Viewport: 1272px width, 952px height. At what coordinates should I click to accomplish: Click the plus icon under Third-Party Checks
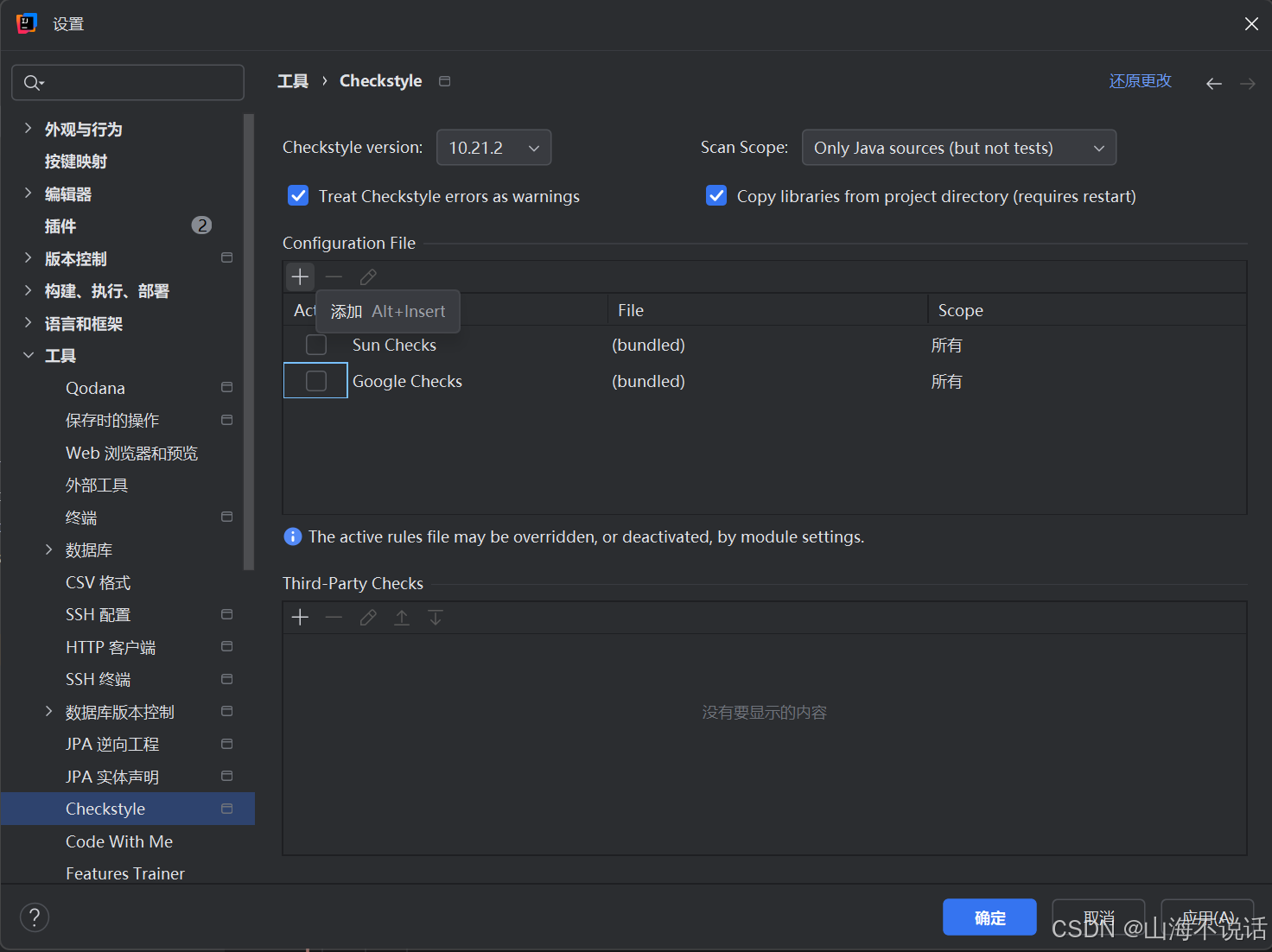(300, 617)
